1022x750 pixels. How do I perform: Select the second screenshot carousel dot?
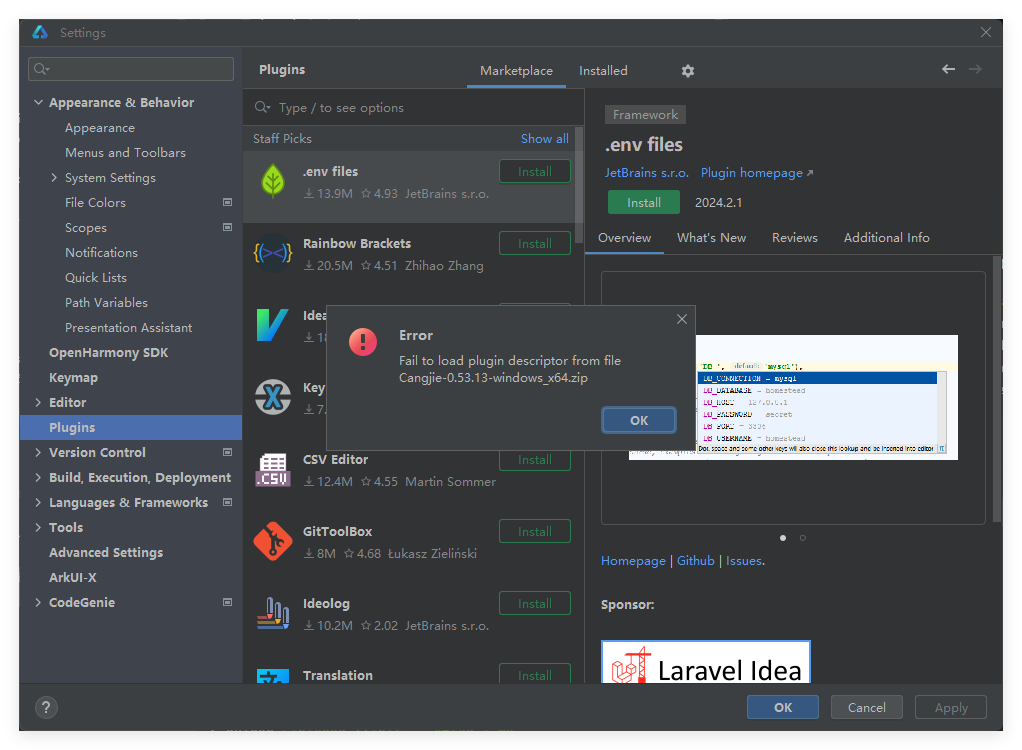click(x=802, y=538)
